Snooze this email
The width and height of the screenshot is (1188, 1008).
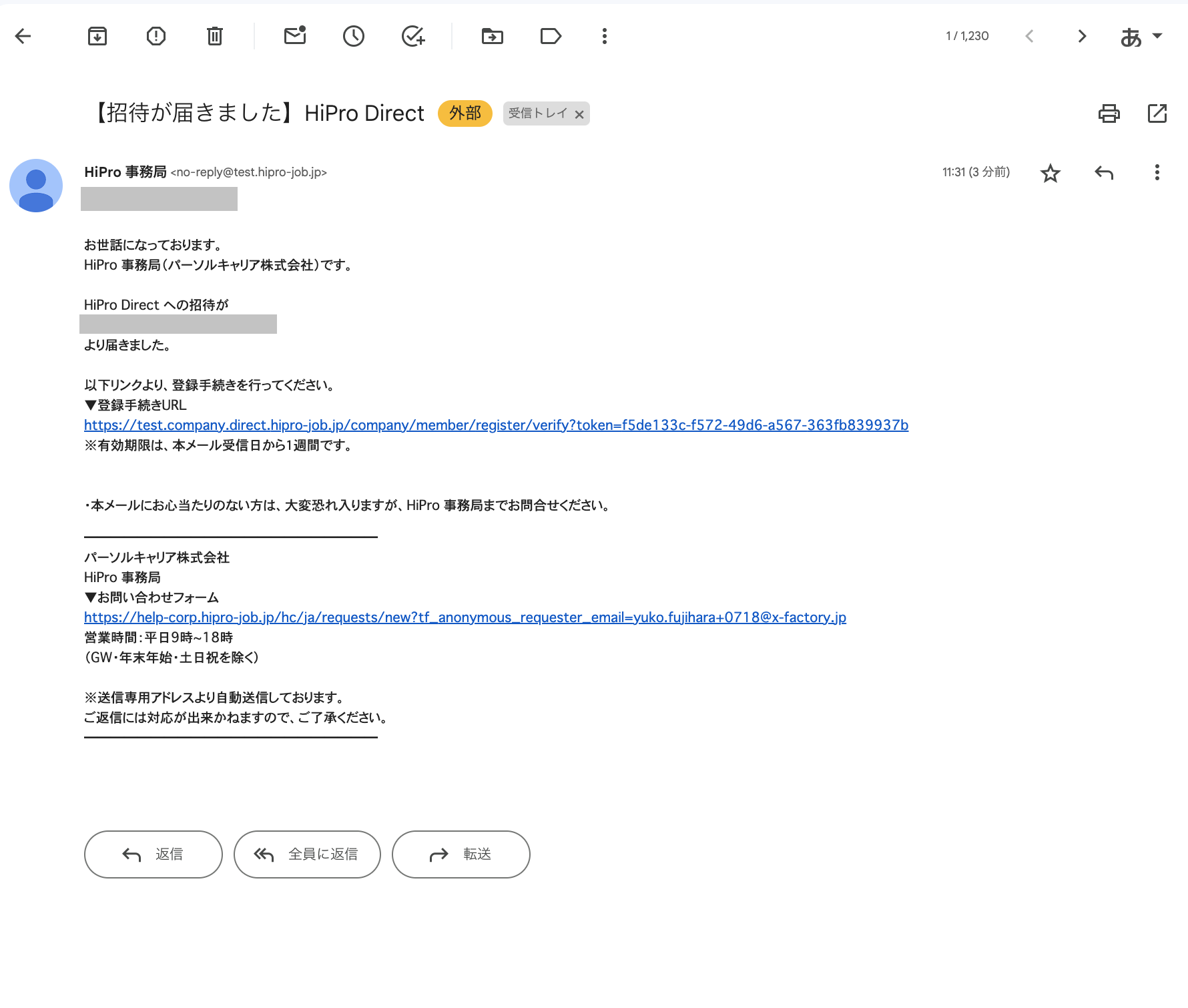coord(354,36)
